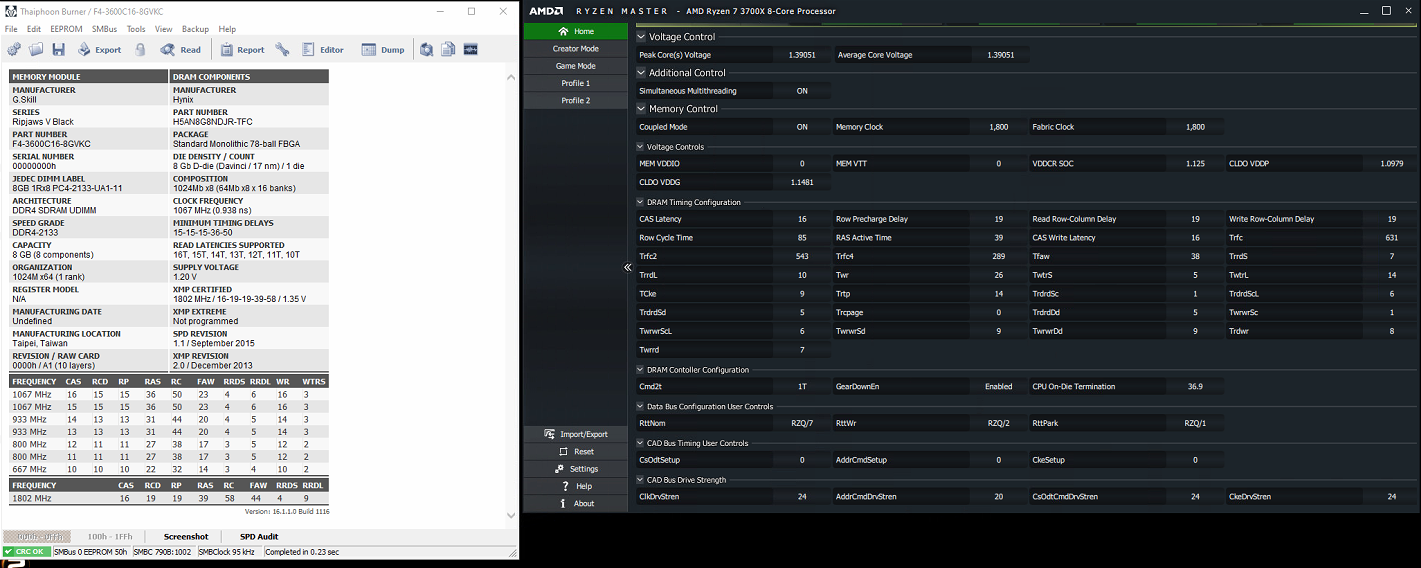Click the Reset item in Ryzen Master
1421x568 pixels.
pyautogui.click(x=575, y=451)
